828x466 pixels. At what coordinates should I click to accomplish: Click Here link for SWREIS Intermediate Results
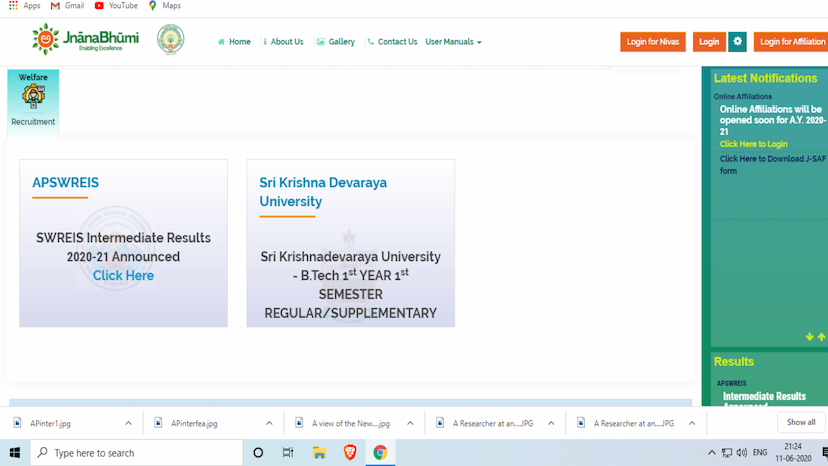(123, 275)
